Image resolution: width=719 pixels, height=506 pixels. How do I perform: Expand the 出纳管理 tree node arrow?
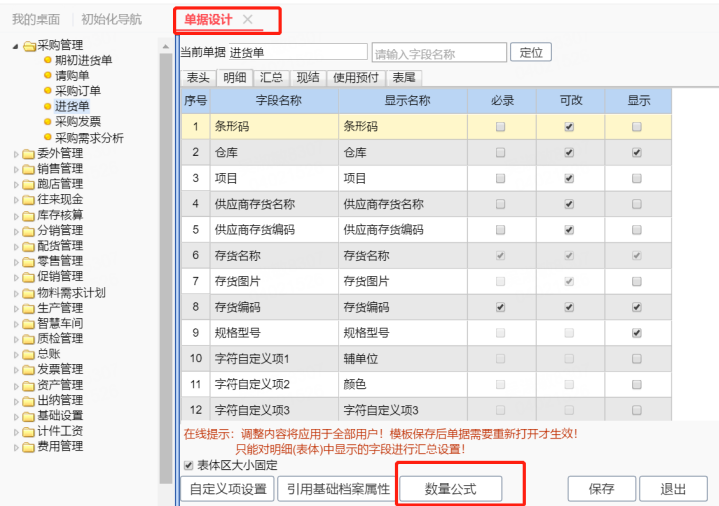pyautogui.click(x=16, y=401)
